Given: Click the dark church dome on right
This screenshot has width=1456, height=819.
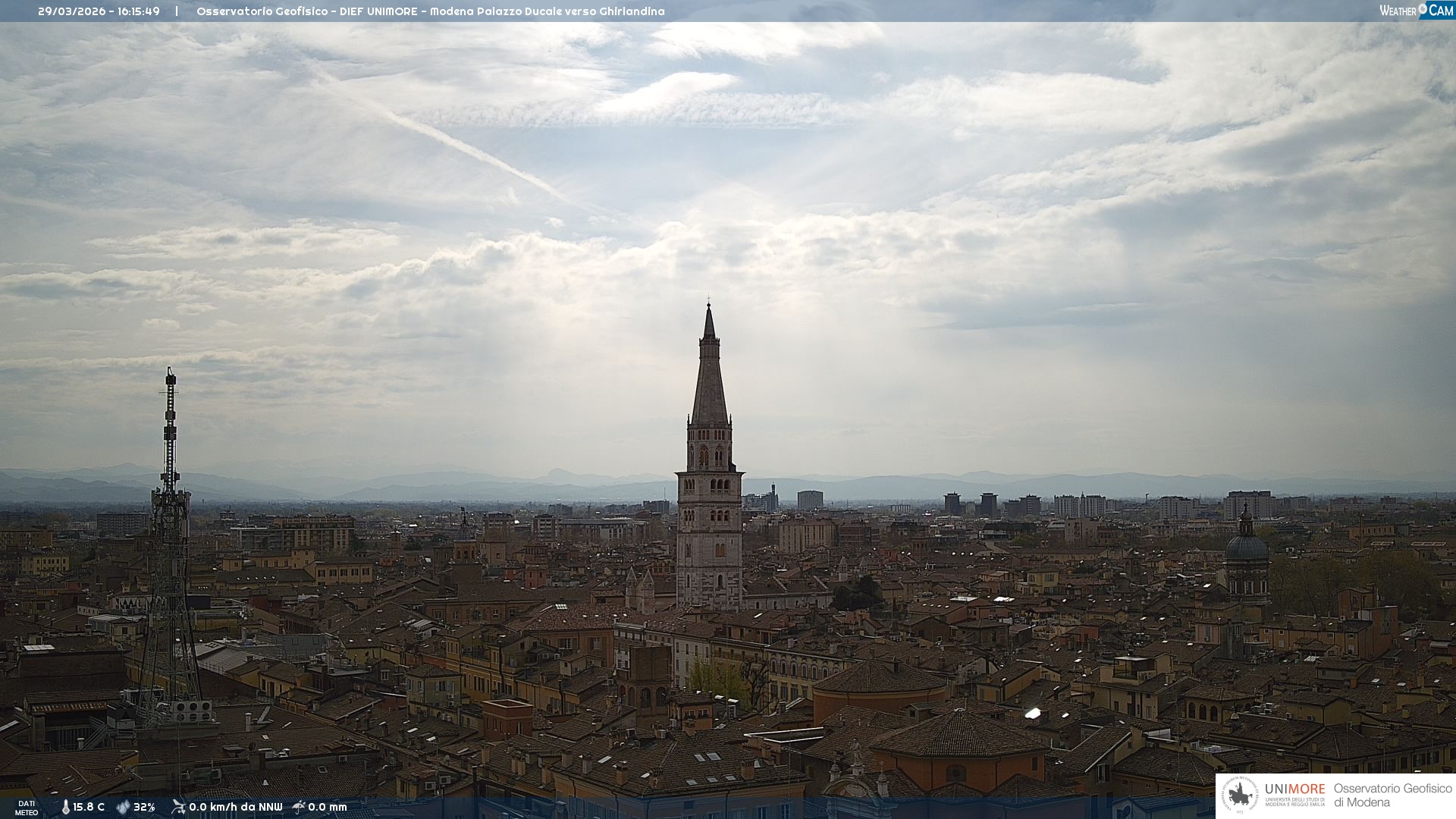Looking at the screenshot, I should [1247, 546].
